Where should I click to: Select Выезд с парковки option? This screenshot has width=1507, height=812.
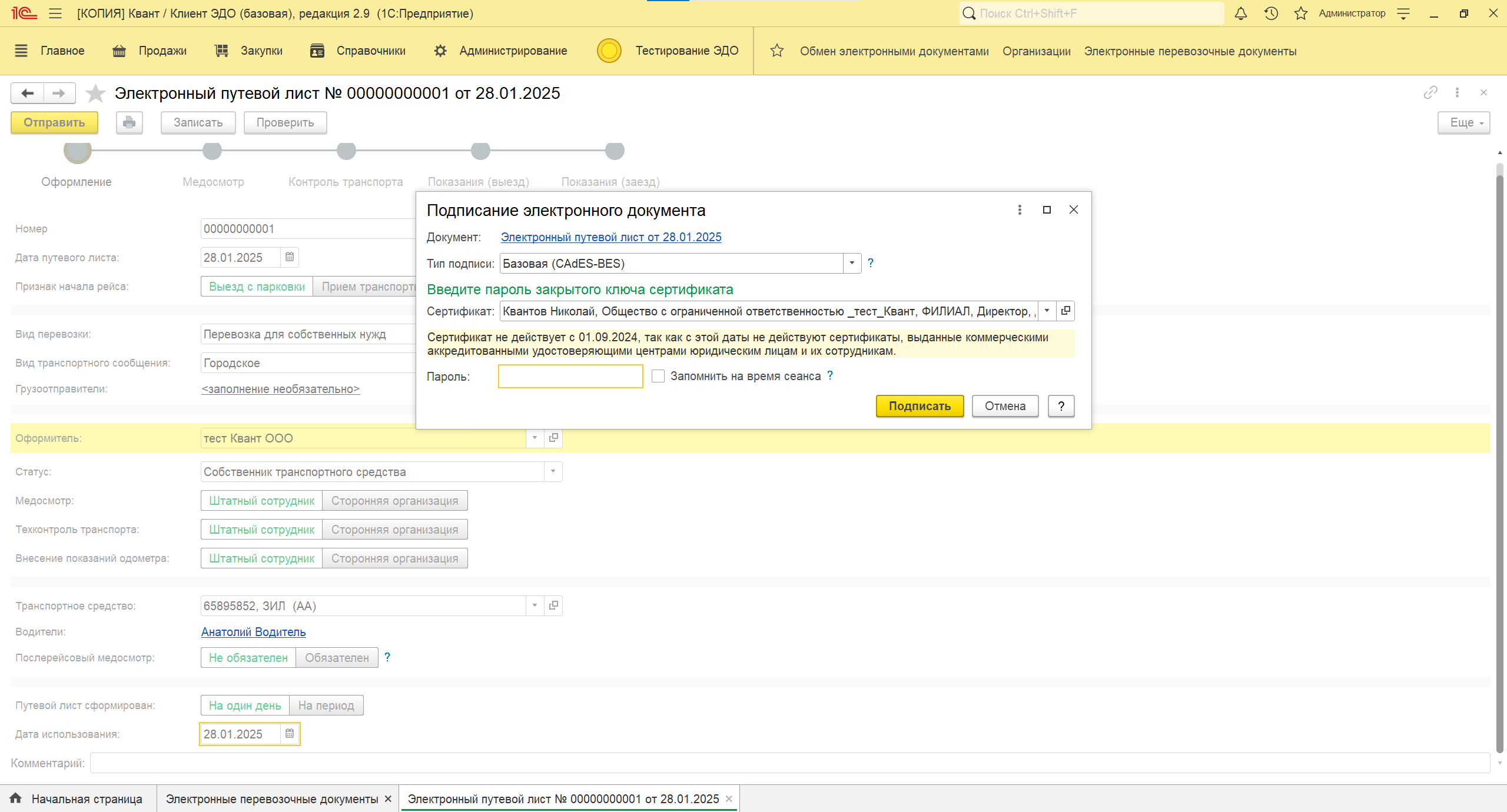tap(257, 287)
